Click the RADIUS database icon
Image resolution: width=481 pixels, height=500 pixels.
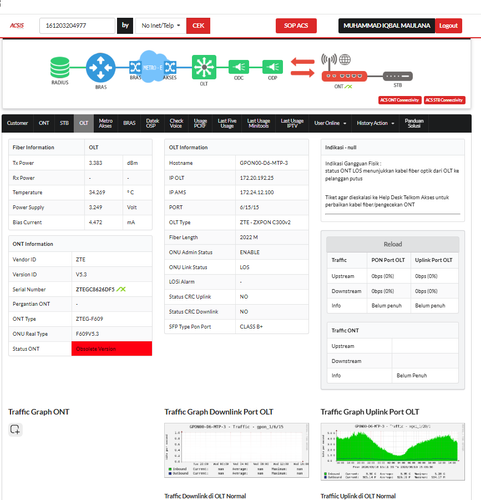coord(60,67)
